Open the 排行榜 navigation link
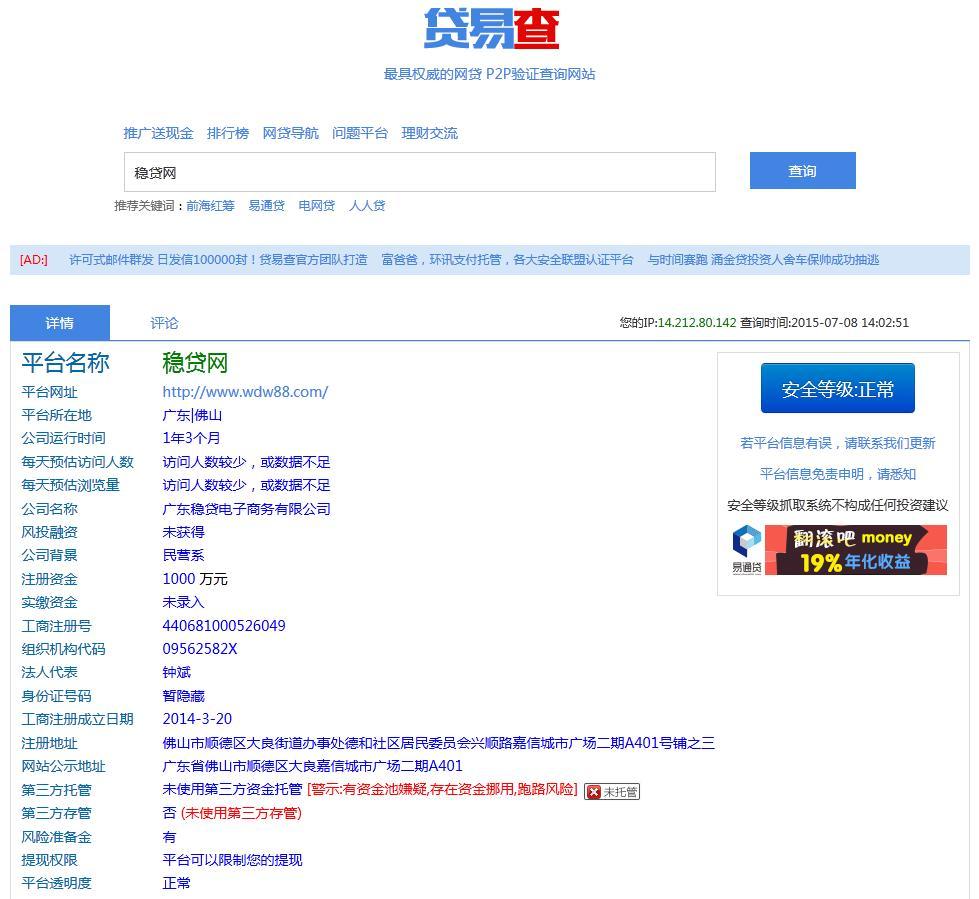Viewport: 979px width, 899px height. [x=228, y=133]
